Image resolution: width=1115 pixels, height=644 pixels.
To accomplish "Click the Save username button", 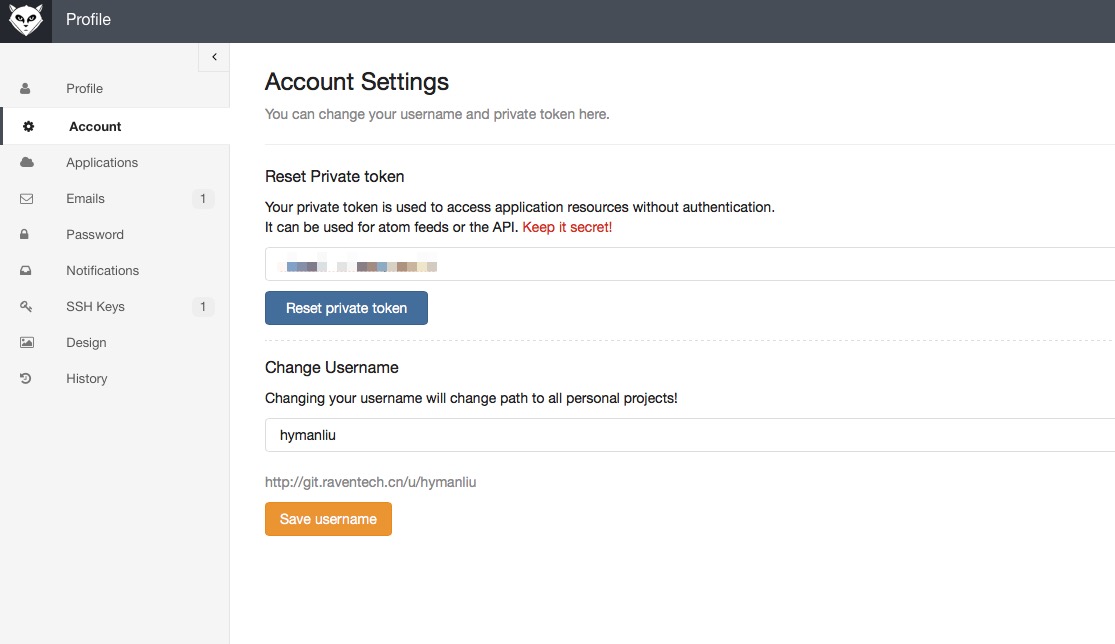I will (328, 519).
